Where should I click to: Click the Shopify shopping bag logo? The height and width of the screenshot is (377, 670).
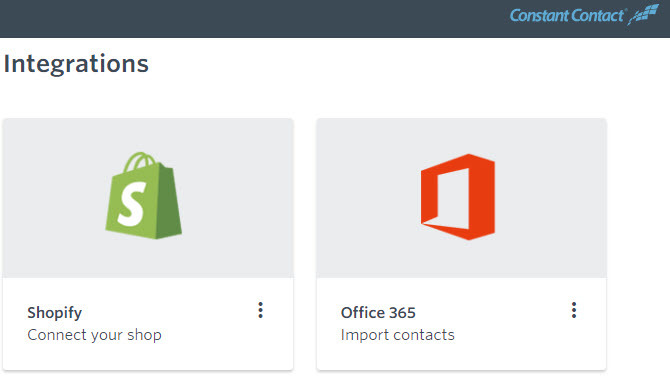click(x=144, y=195)
